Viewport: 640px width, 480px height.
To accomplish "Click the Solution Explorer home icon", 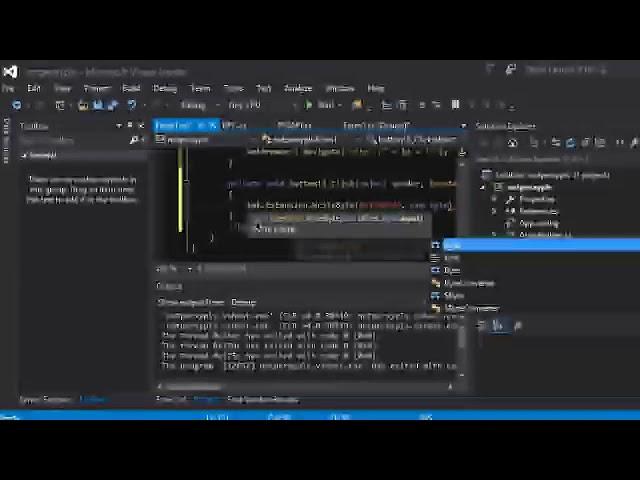I will coord(512,142).
